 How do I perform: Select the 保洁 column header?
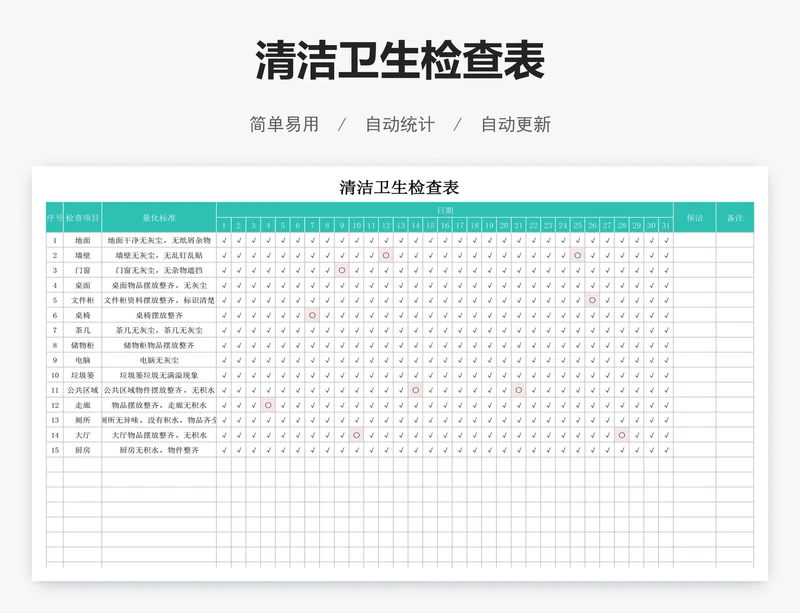point(694,217)
